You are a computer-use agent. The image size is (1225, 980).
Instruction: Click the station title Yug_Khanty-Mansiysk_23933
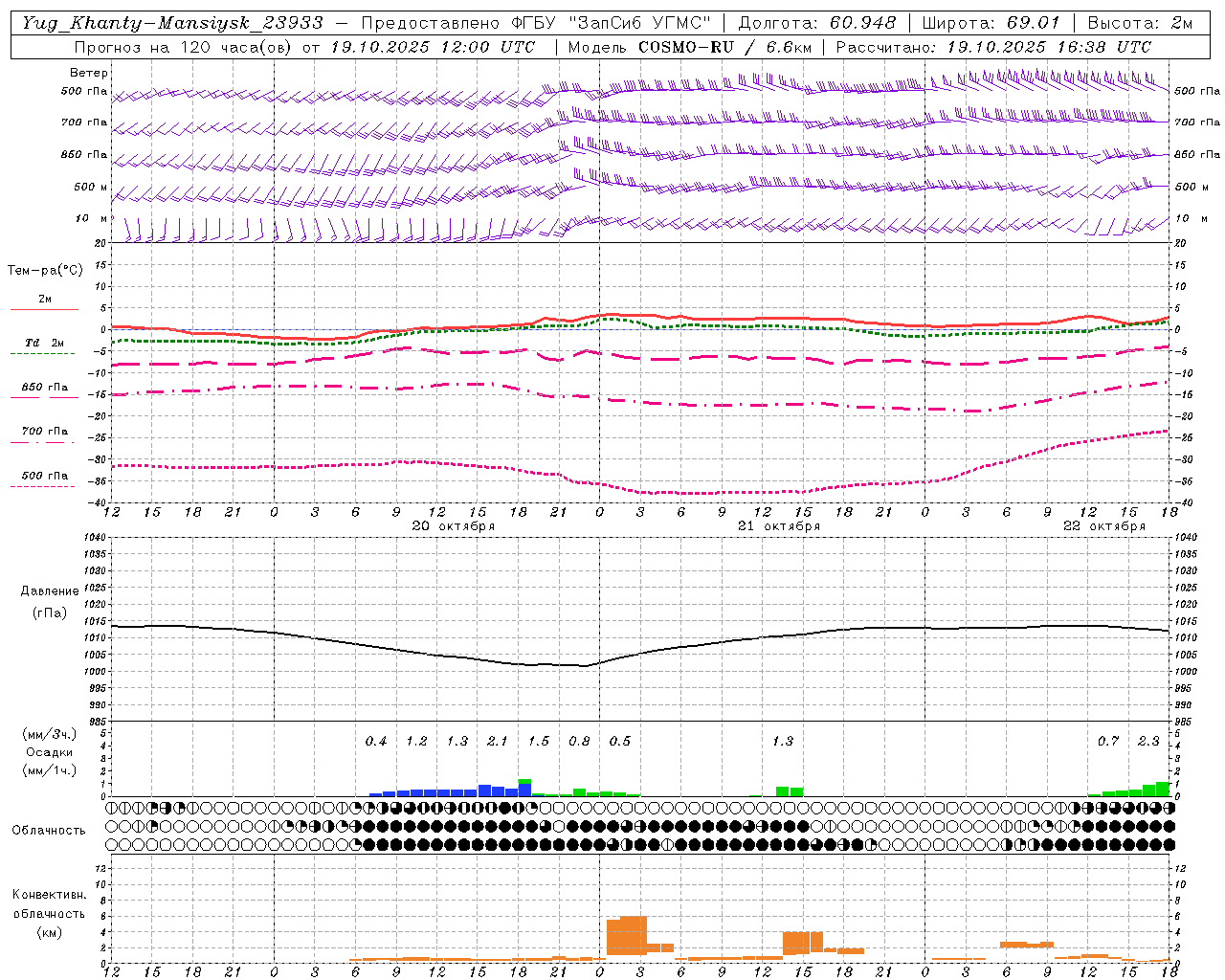coord(172,22)
